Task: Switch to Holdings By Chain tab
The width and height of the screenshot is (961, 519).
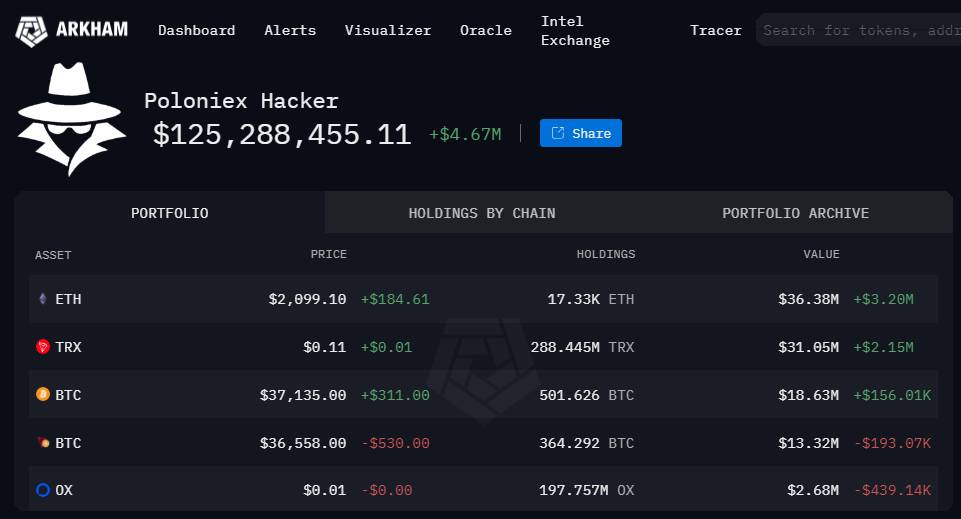Action: 482,213
